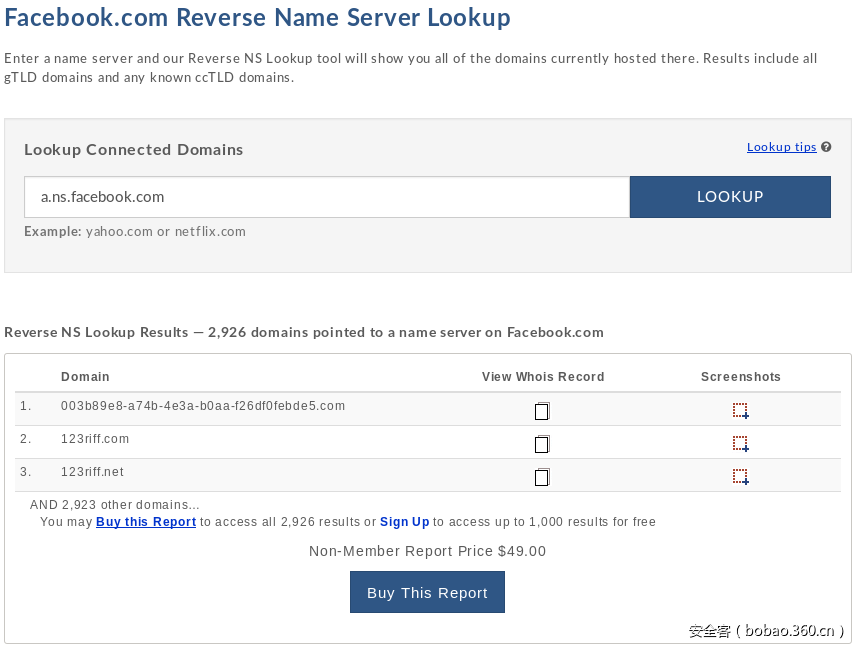This screenshot has height=649, width=859.
Task: Select screenshot icon for 123riff.net
Action: pos(740,476)
